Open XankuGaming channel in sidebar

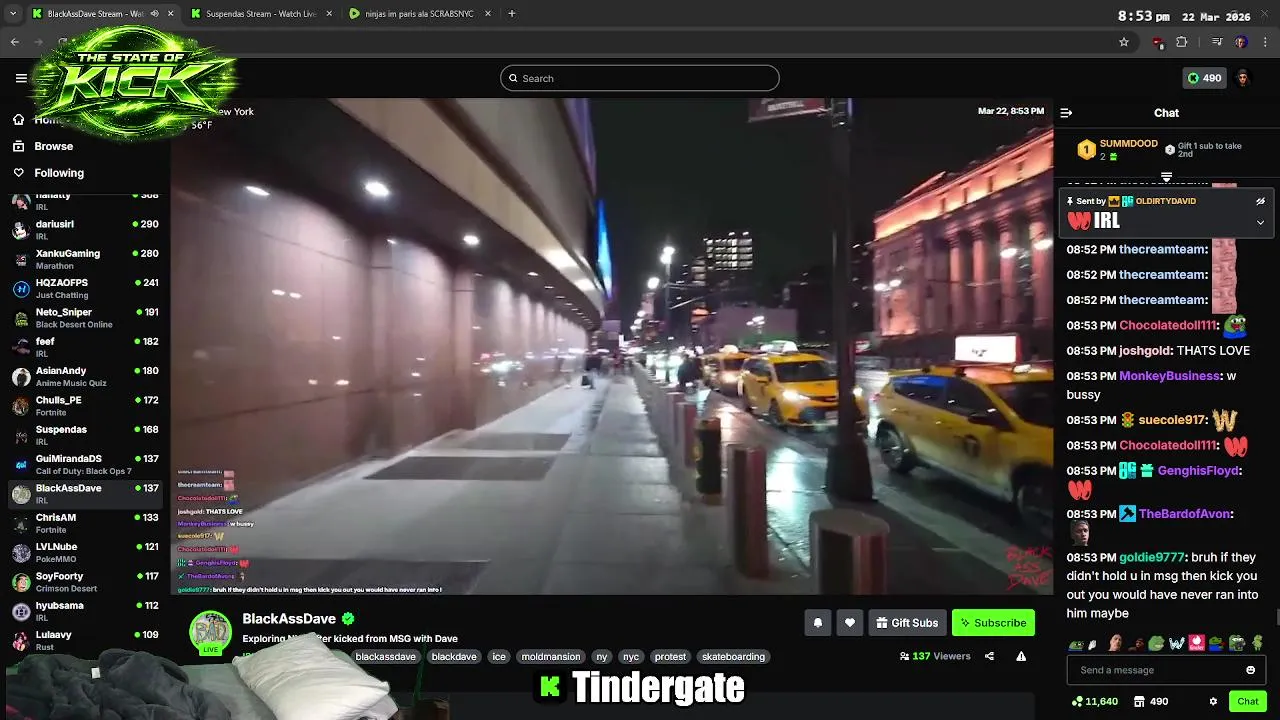point(85,259)
